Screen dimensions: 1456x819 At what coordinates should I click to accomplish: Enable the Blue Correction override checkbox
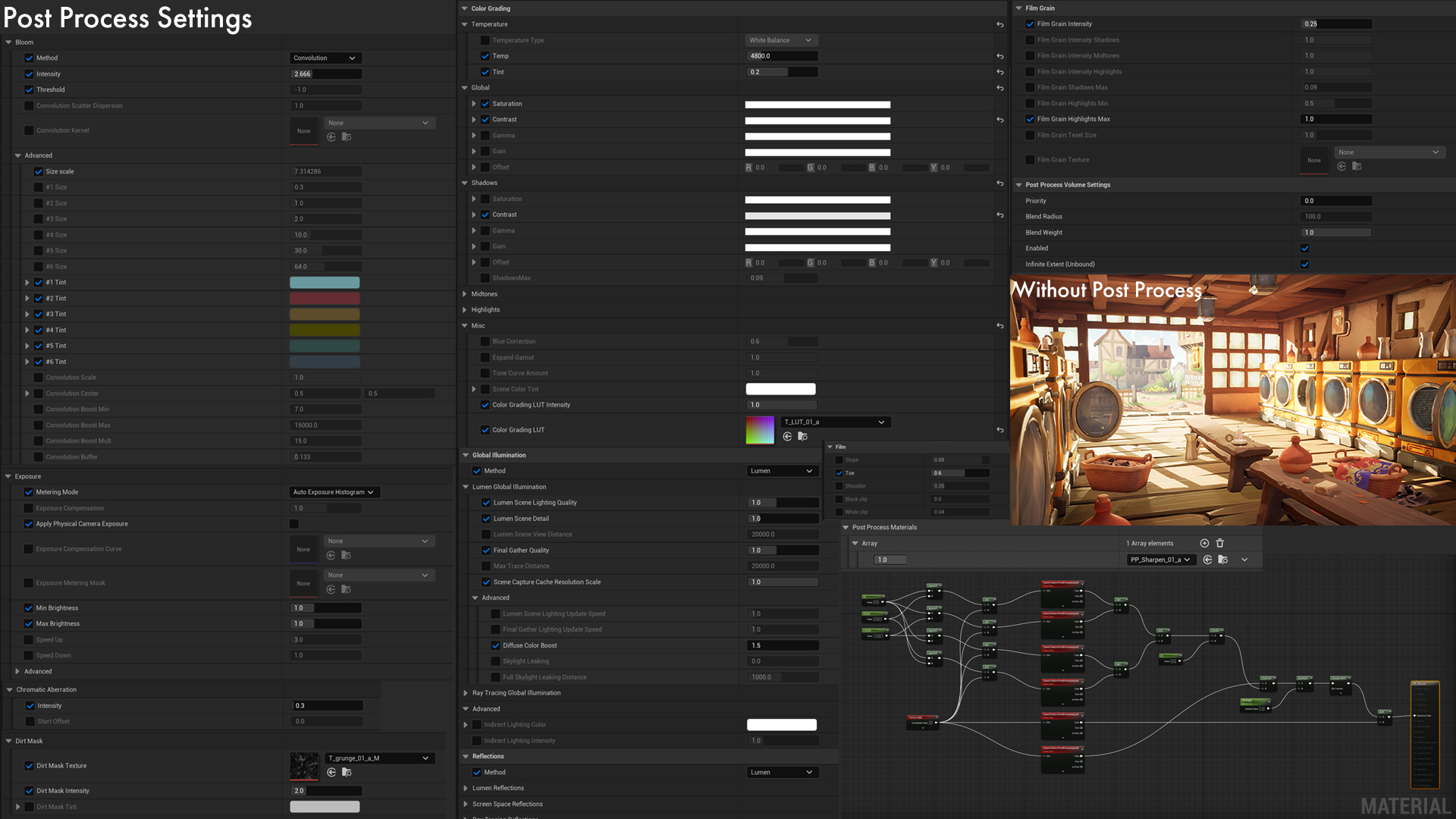pos(485,341)
